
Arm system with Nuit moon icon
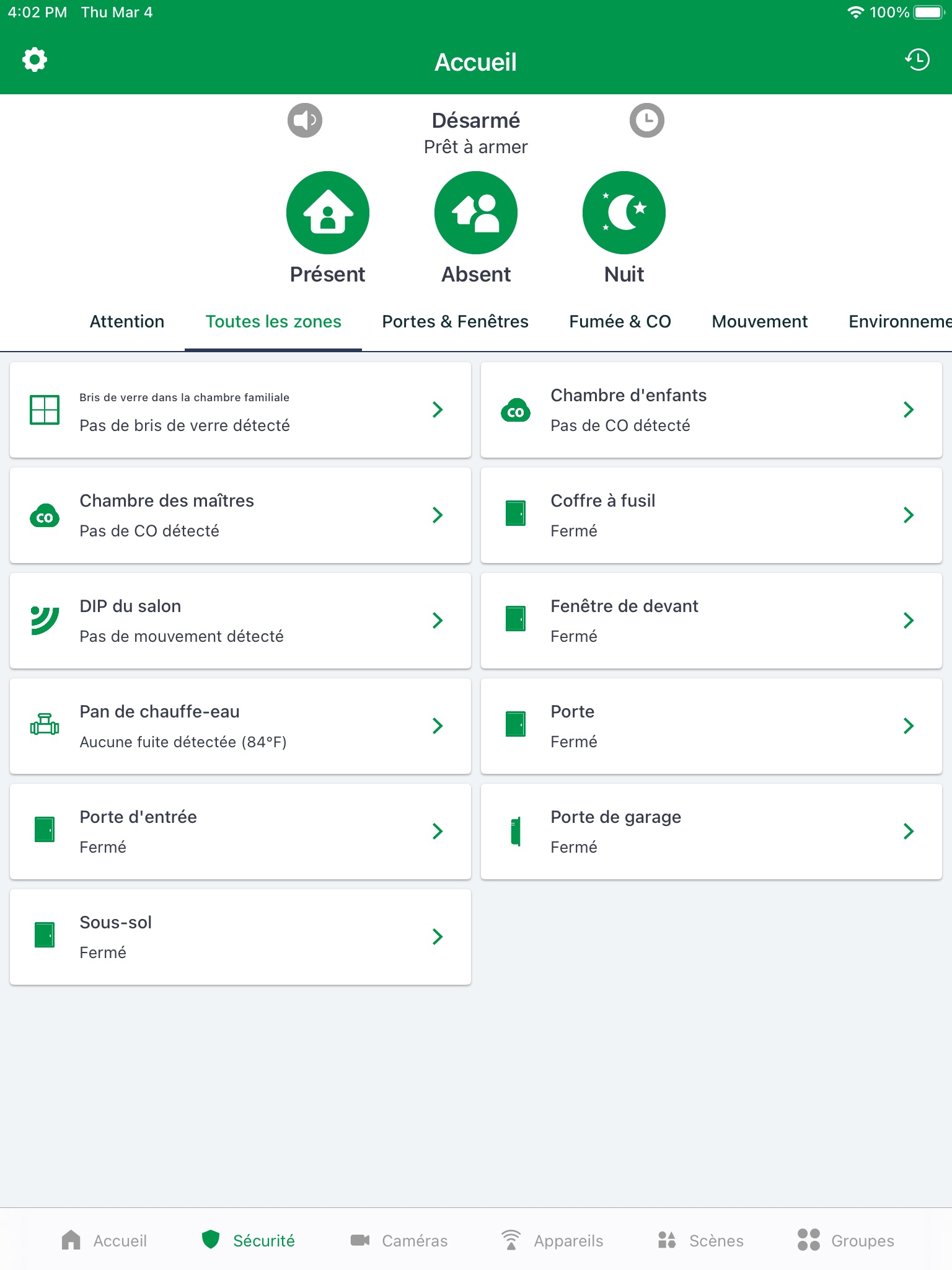click(x=624, y=213)
